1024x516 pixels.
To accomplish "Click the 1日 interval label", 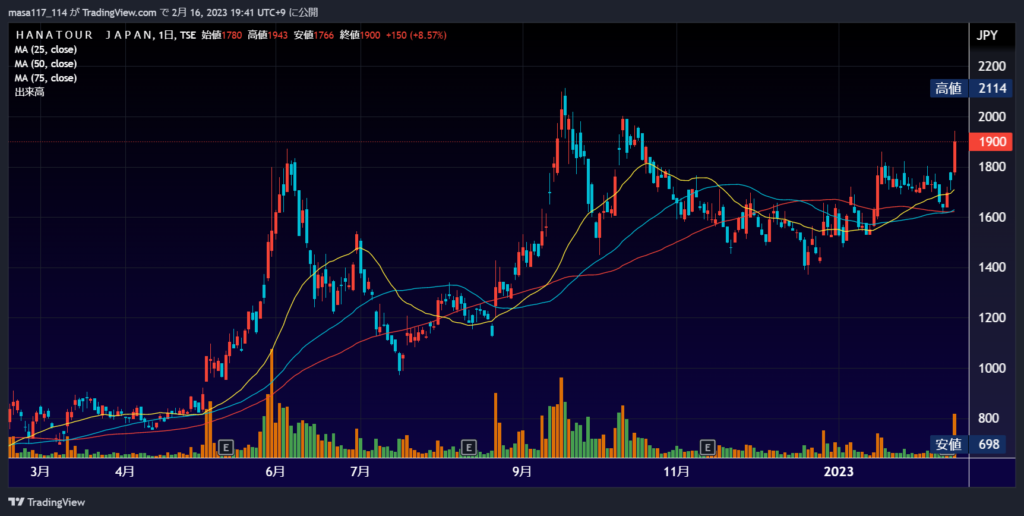I will pos(166,35).
